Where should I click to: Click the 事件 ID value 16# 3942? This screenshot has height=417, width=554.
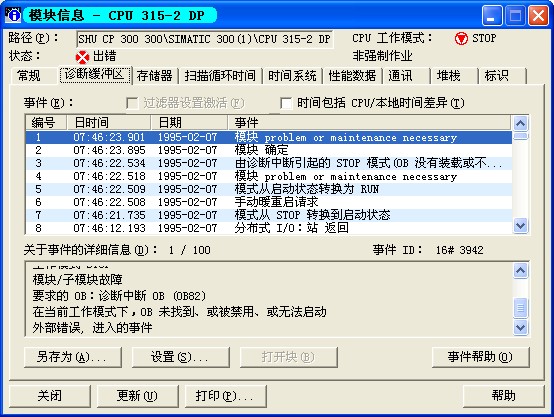coord(459,250)
